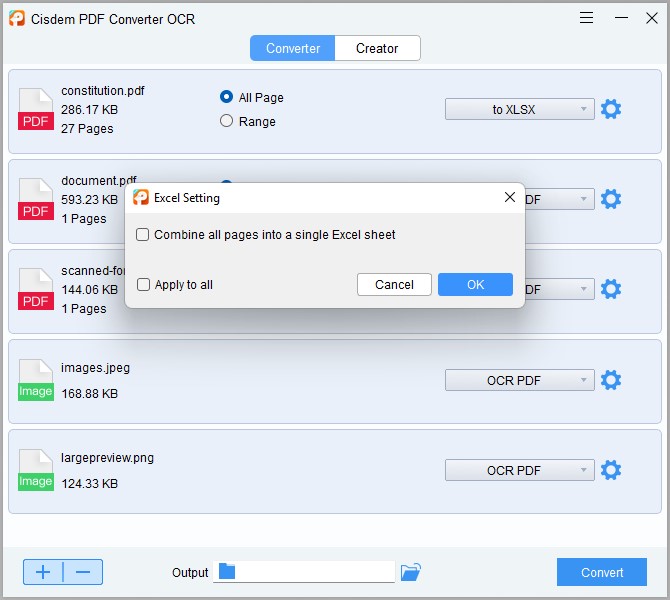Open the to XLSX format dropdown

520,109
